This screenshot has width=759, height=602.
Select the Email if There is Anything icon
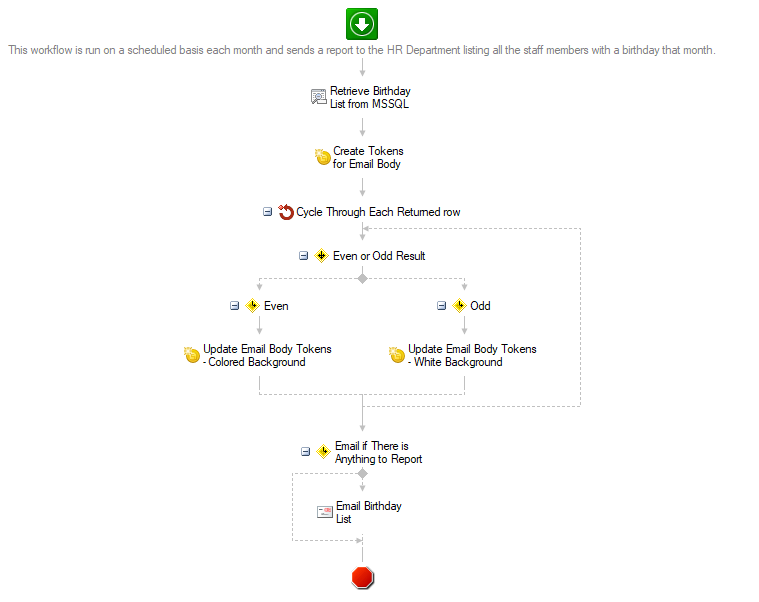click(x=323, y=452)
